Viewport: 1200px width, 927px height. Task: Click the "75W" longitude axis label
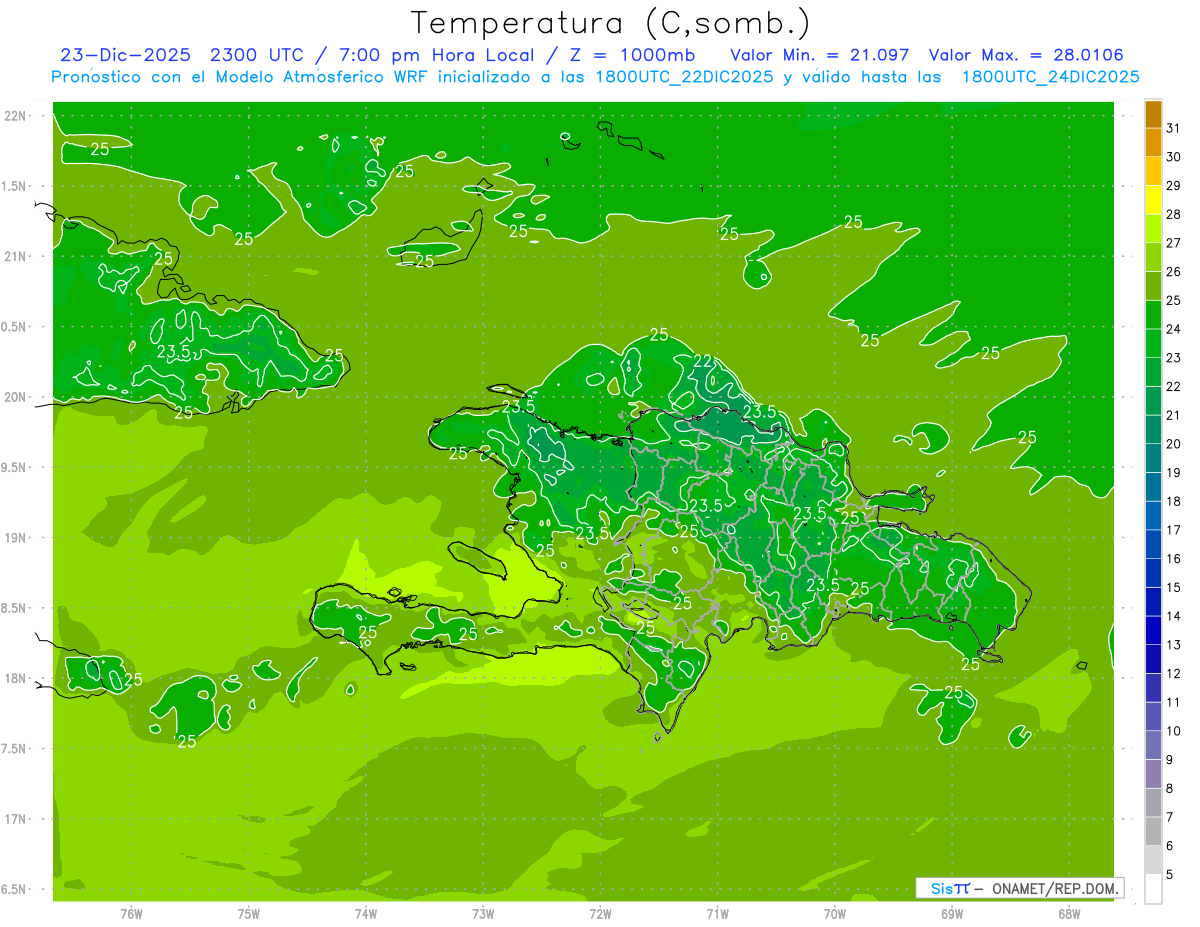point(249,914)
